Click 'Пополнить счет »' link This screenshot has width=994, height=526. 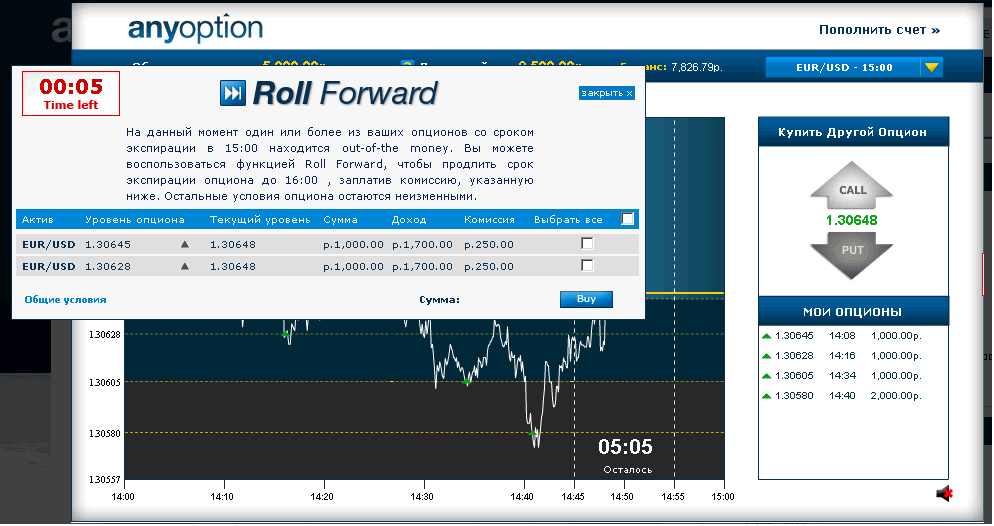(x=879, y=30)
